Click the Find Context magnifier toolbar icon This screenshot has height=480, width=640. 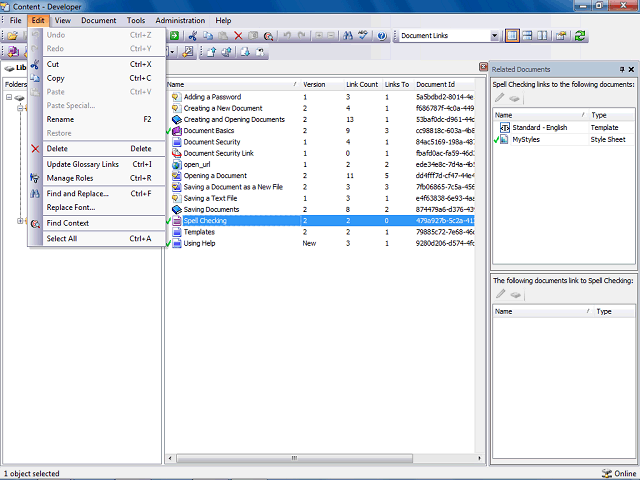coord(268,36)
